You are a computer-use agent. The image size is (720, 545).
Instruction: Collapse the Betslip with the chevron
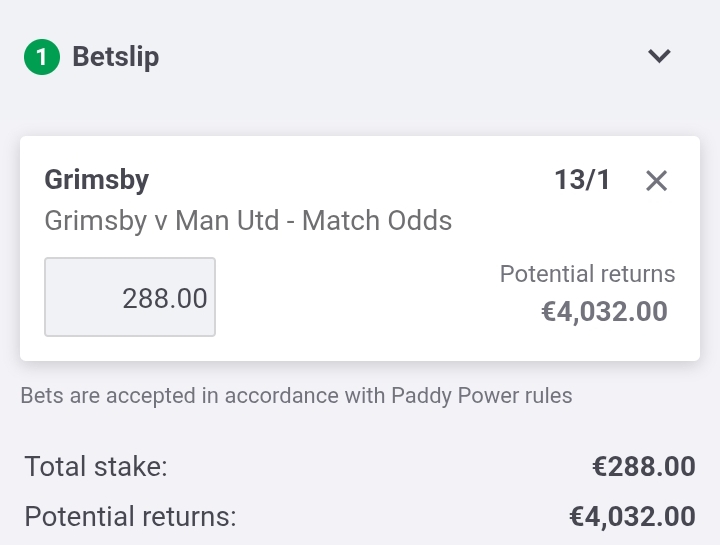click(x=659, y=56)
